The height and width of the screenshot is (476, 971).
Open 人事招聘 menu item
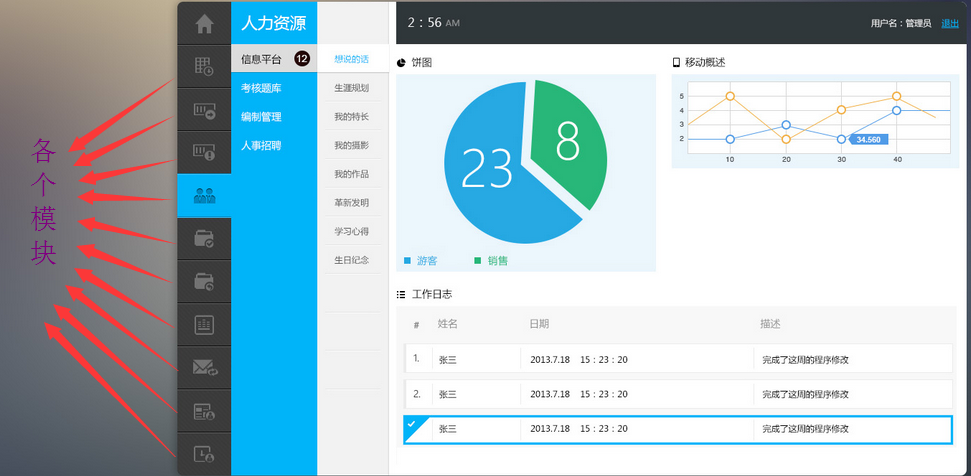point(261,146)
